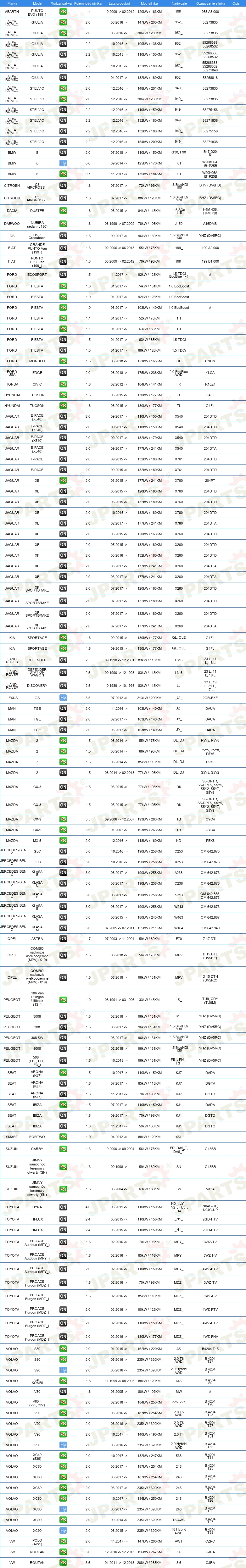Viewport: 246px width, 1568px height.
Task: Click the MX-5 model cell
Action: (37, 841)
